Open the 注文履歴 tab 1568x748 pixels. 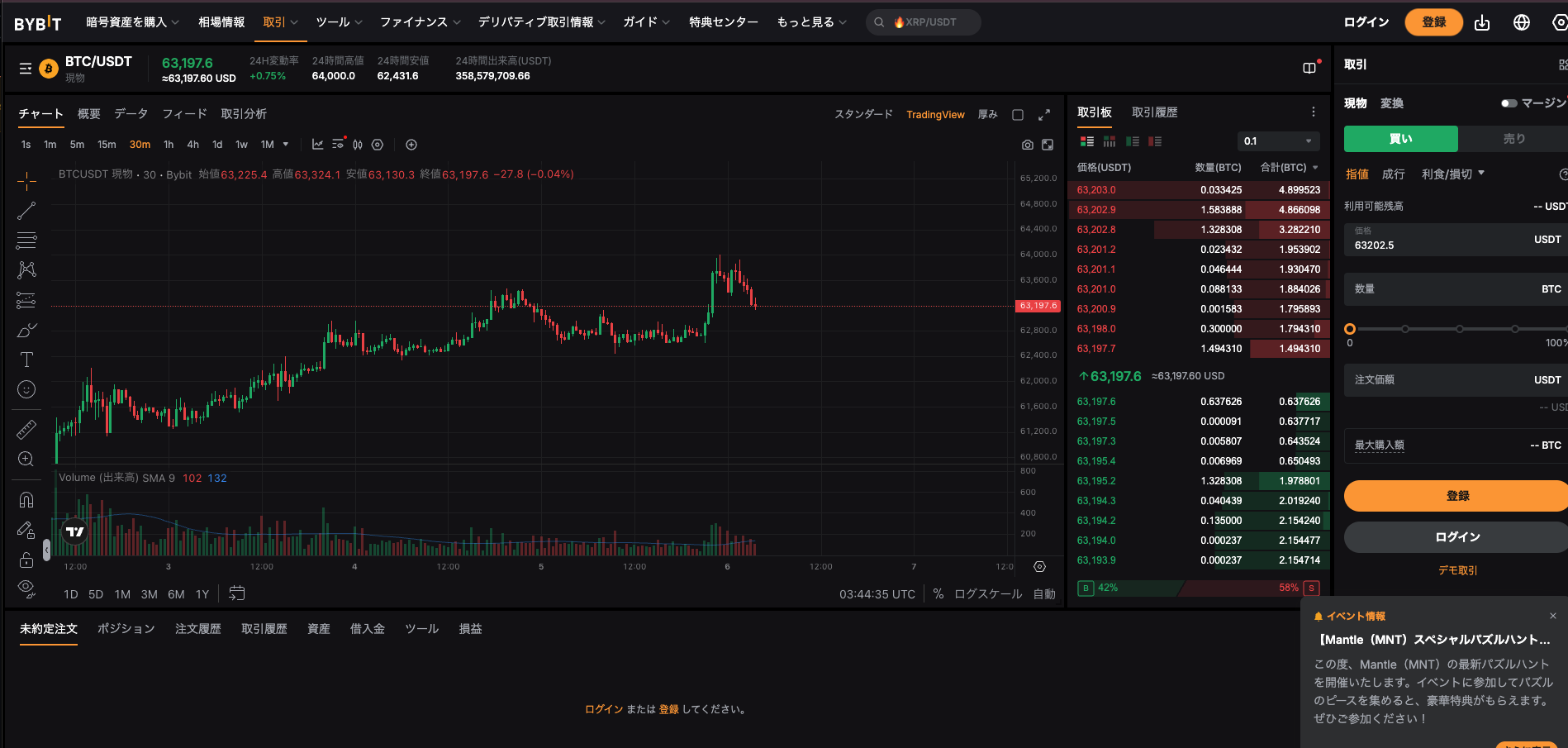click(198, 629)
